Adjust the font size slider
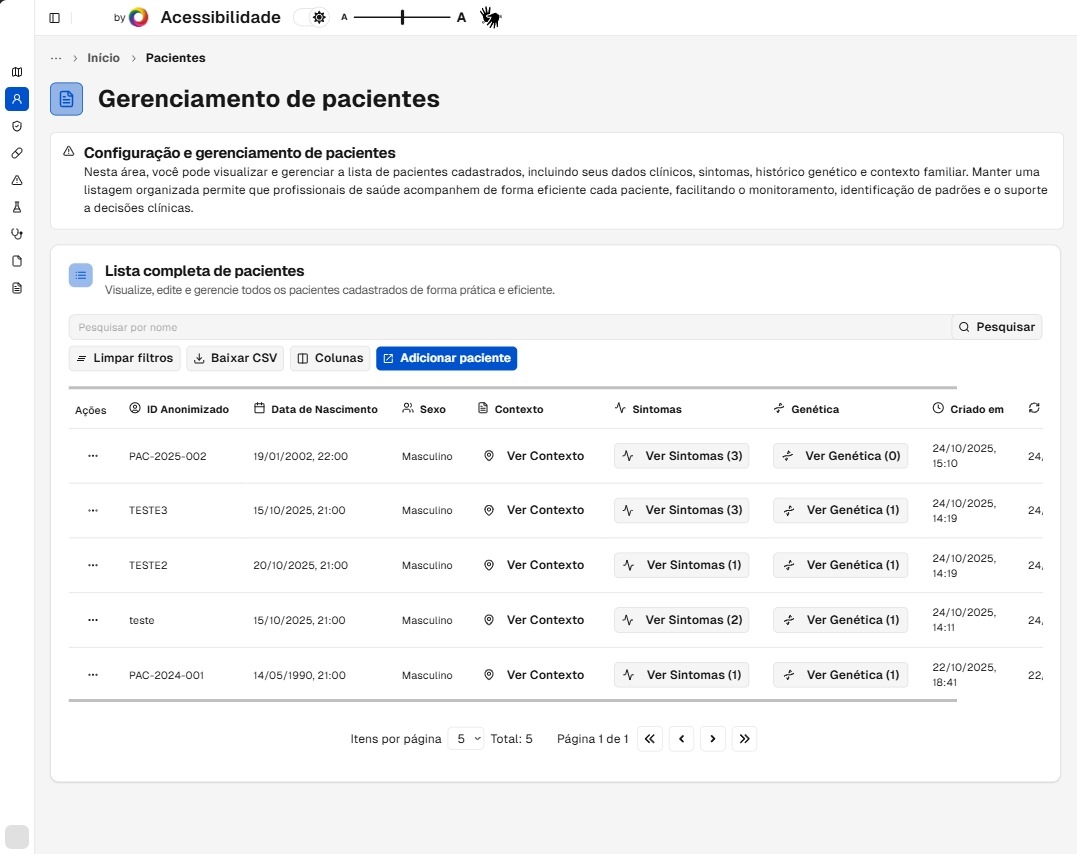Screen dimensions: 1077x854 pyautogui.click(x=402, y=17)
